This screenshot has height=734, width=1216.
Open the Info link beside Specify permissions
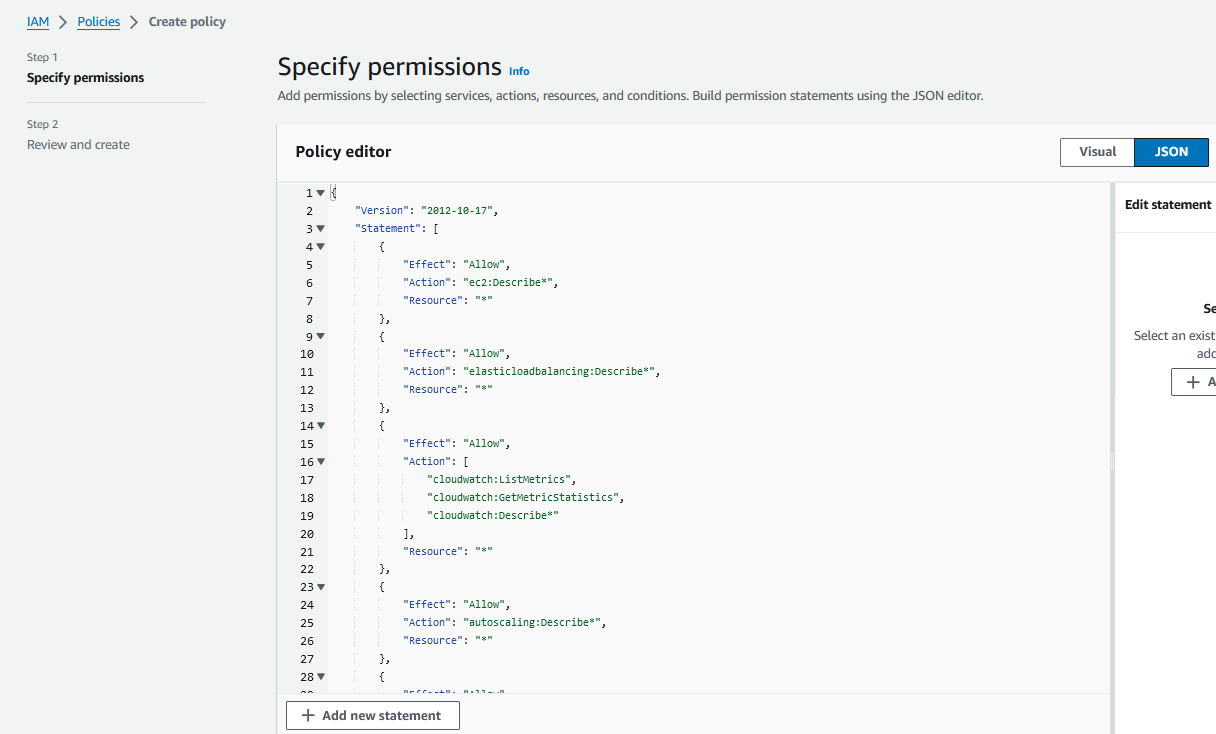click(x=519, y=71)
